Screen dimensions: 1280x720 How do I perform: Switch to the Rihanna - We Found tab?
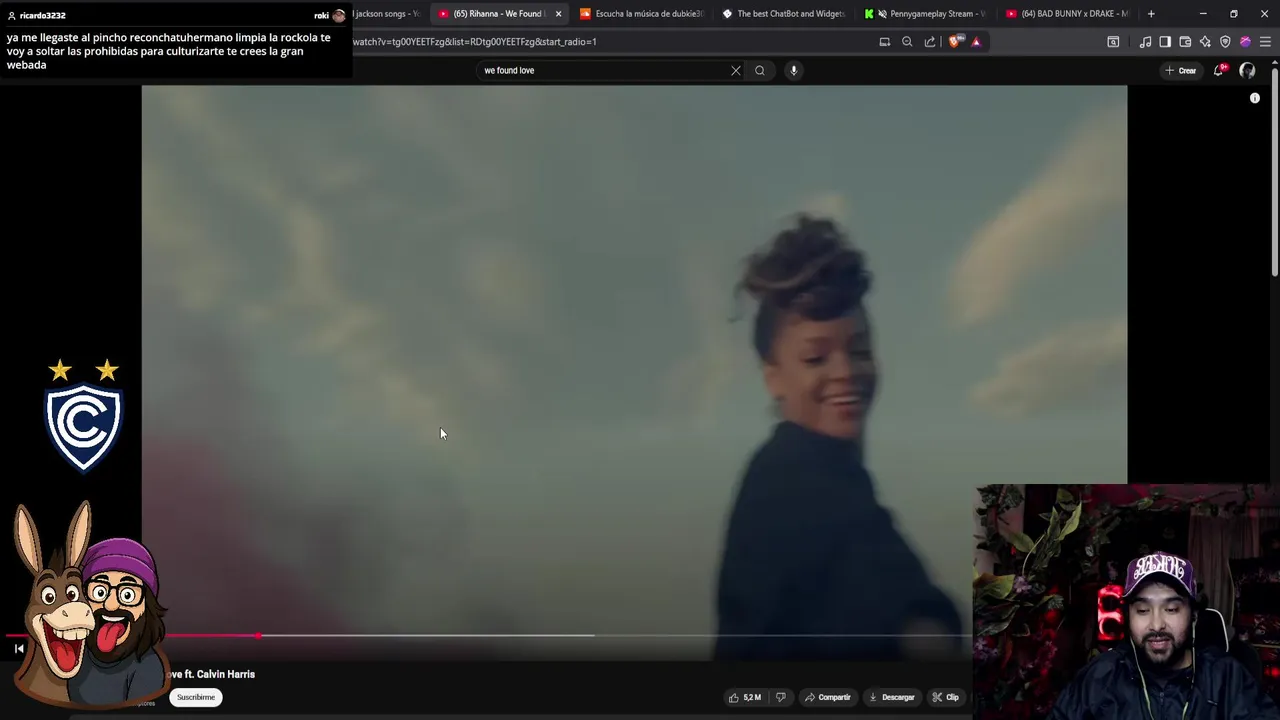497,14
